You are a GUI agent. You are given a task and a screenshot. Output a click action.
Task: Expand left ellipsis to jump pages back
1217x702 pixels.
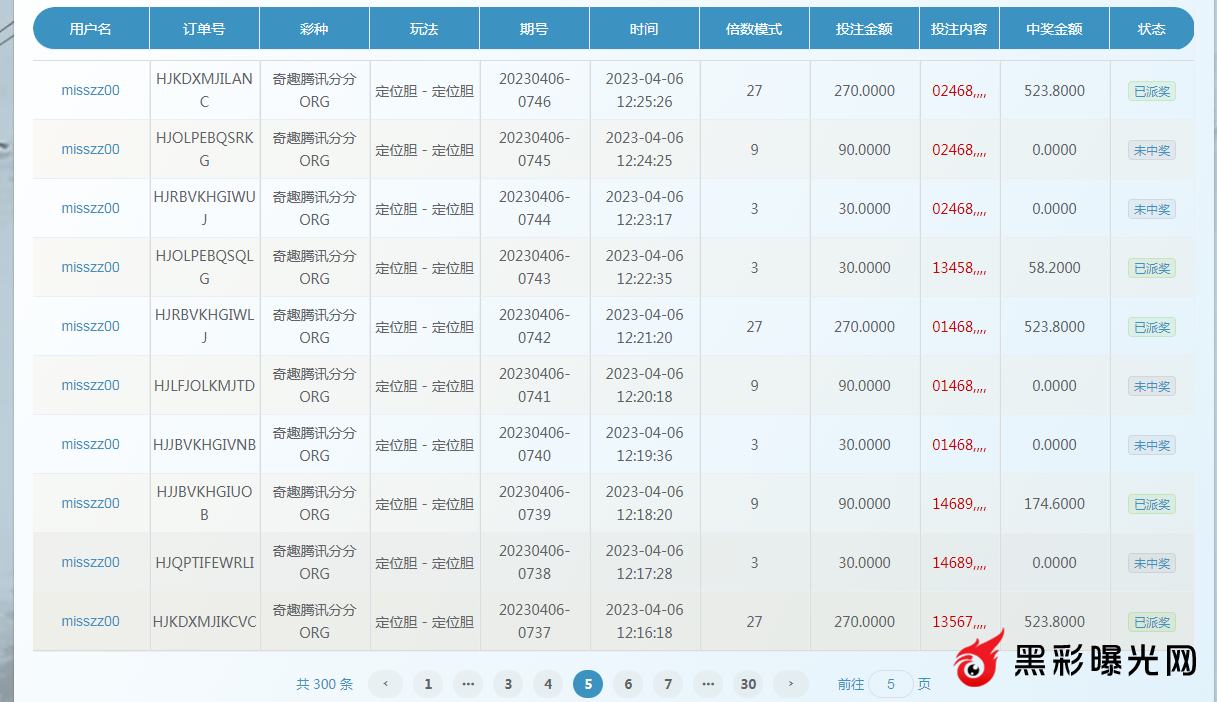(467, 684)
